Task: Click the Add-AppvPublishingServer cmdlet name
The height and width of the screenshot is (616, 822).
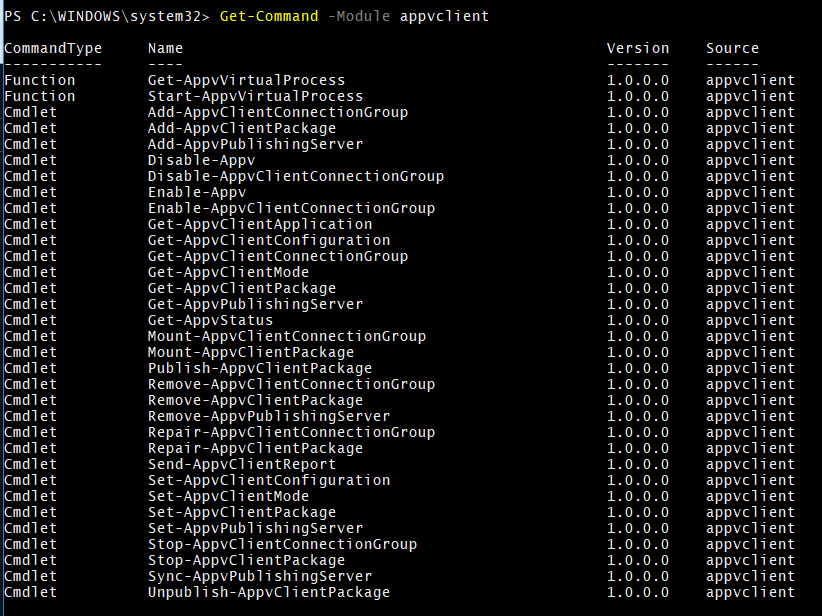Action: (255, 144)
